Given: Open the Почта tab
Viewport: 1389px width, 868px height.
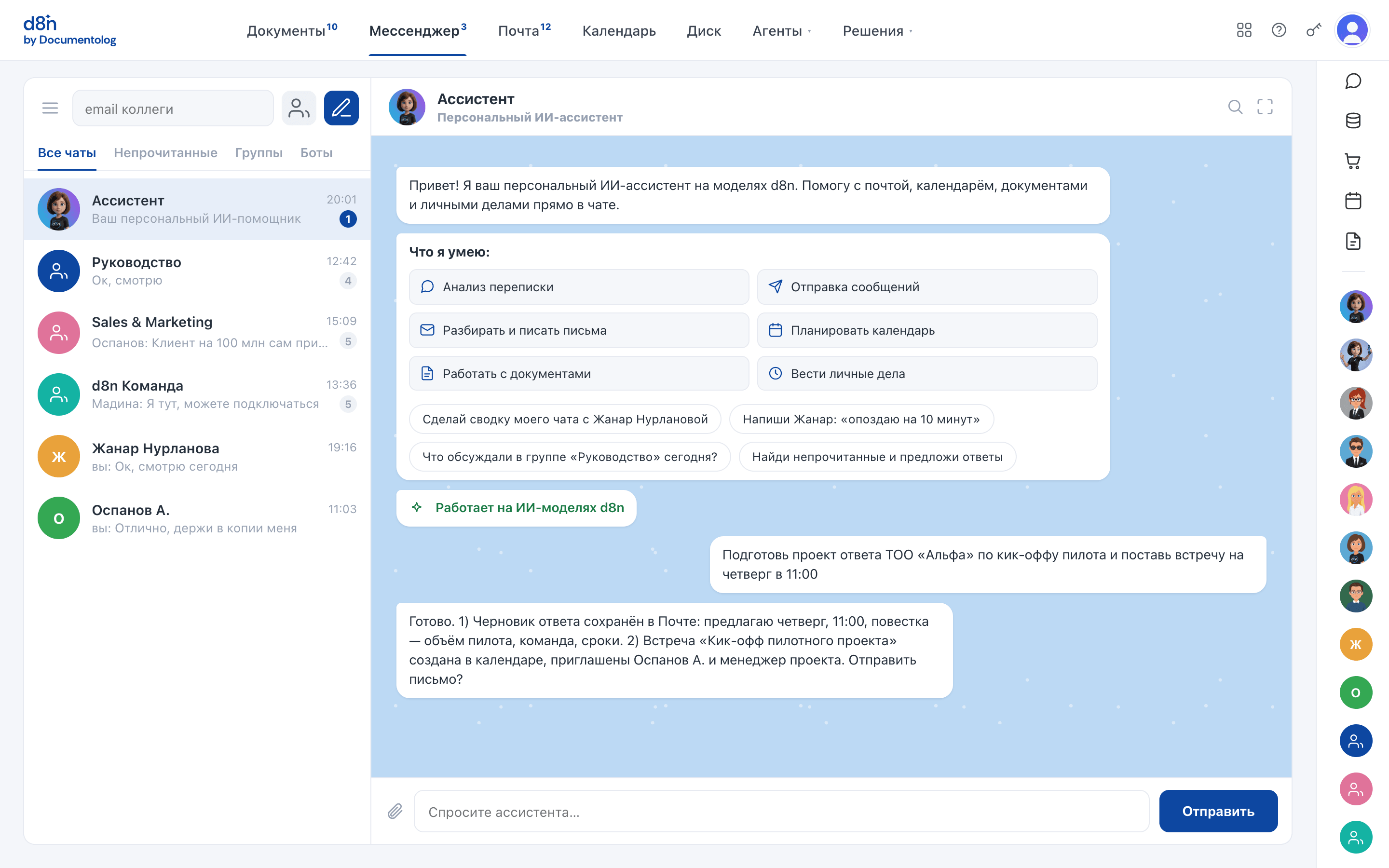Looking at the screenshot, I should [x=524, y=30].
